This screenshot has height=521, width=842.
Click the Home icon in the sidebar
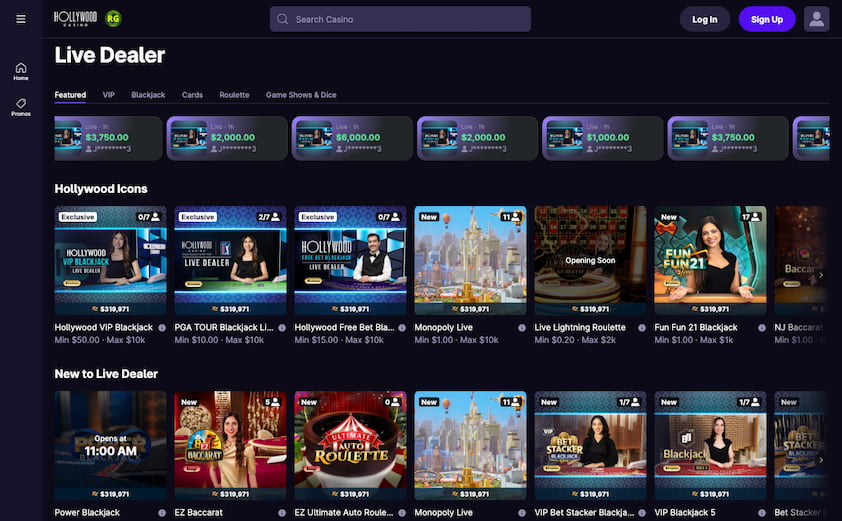pos(21,71)
